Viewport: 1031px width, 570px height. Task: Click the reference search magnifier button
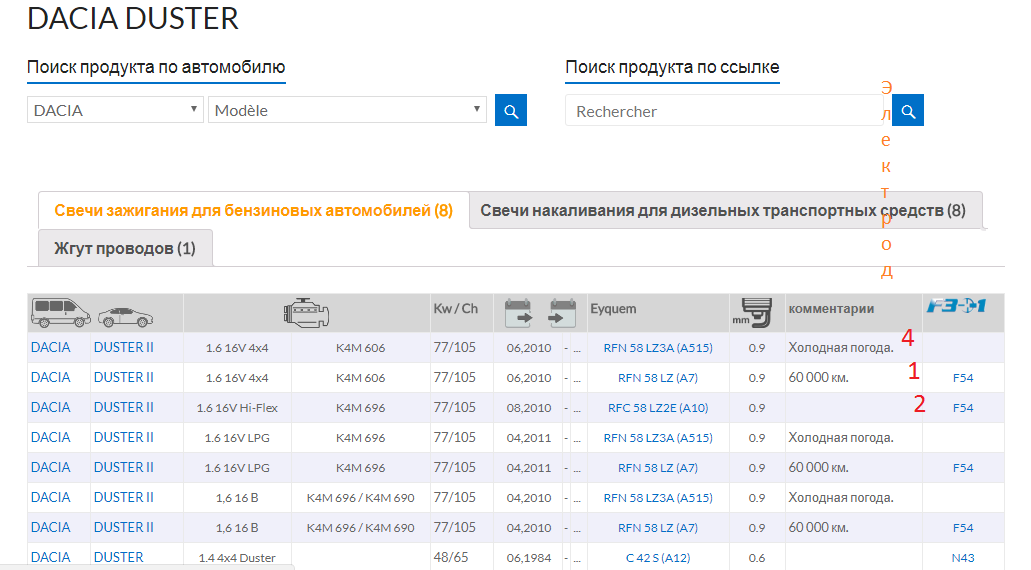908,110
